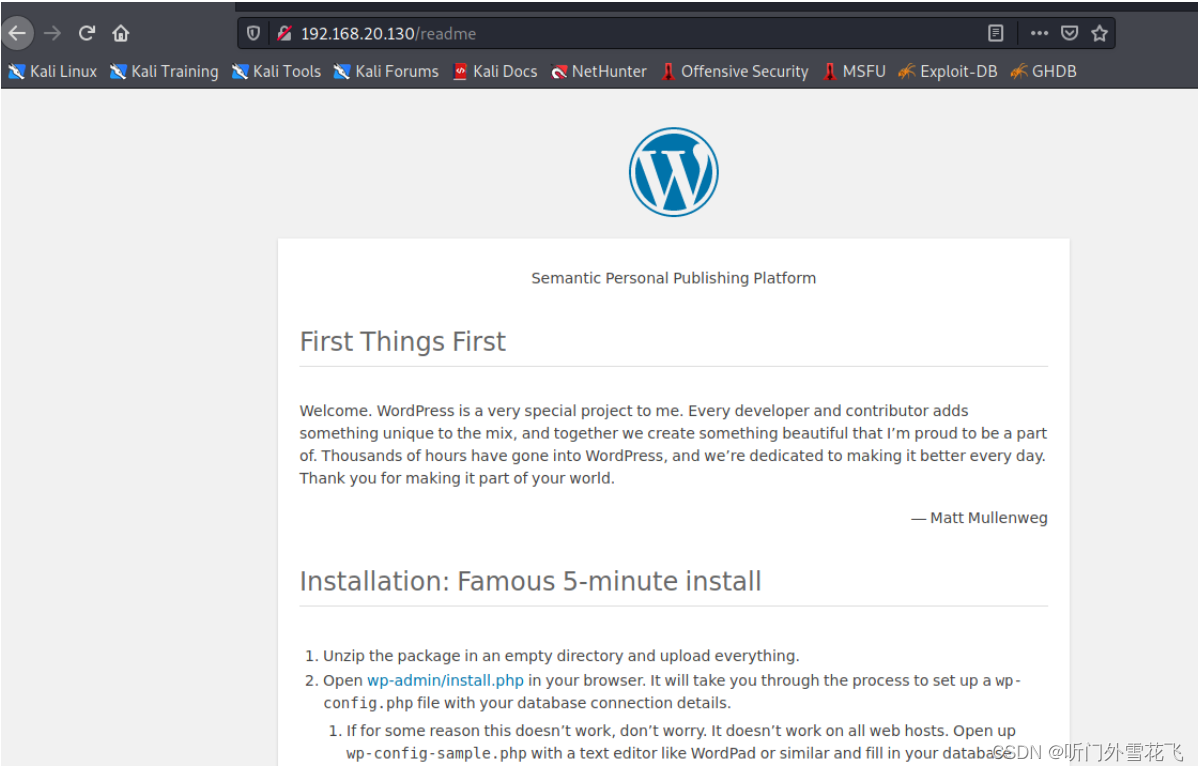Open the Kali Training bookmark

pos(164,71)
